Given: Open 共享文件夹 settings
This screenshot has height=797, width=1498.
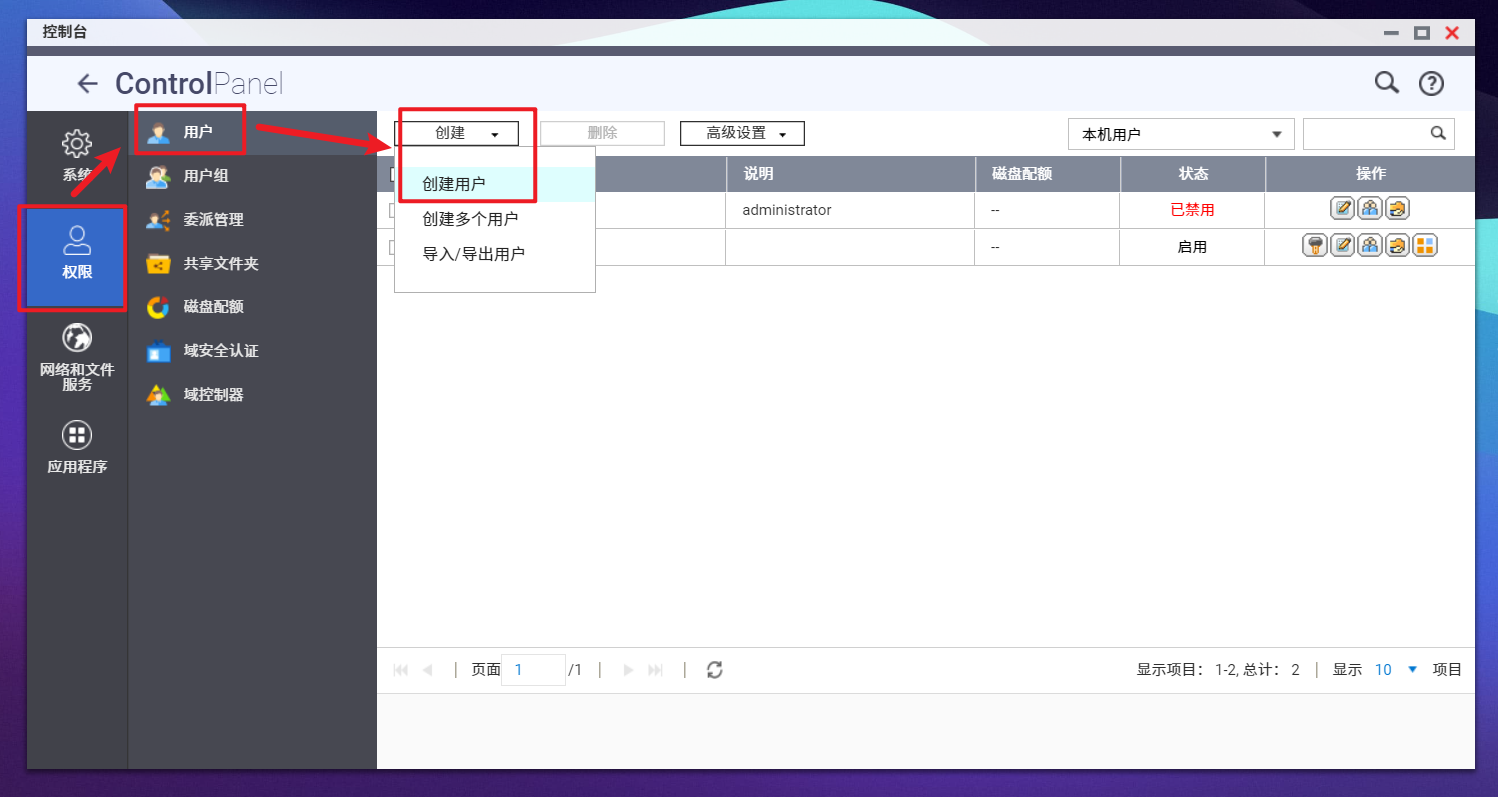Looking at the screenshot, I should point(253,264).
